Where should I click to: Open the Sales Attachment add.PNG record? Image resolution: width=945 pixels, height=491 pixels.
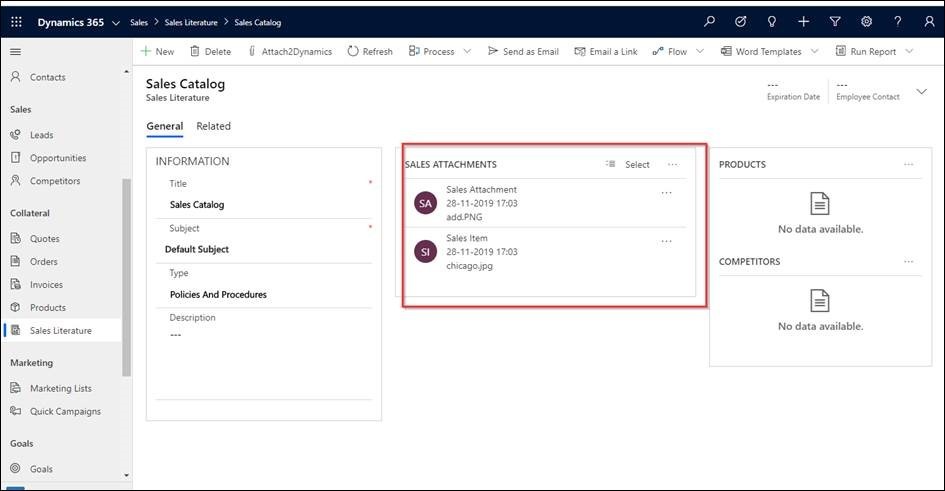[x=545, y=203]
